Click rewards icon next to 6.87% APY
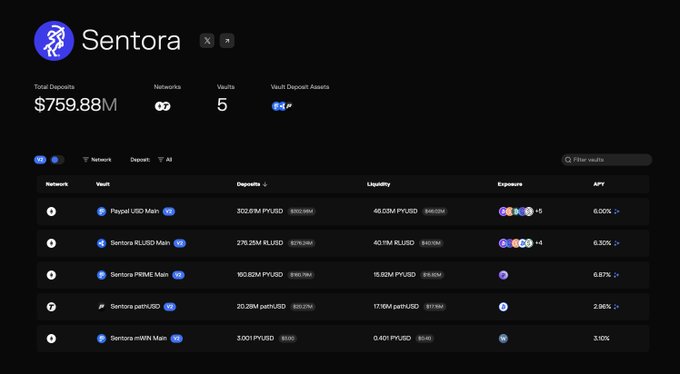The width and height of the screenshot is (680, 374). point(617,275)
